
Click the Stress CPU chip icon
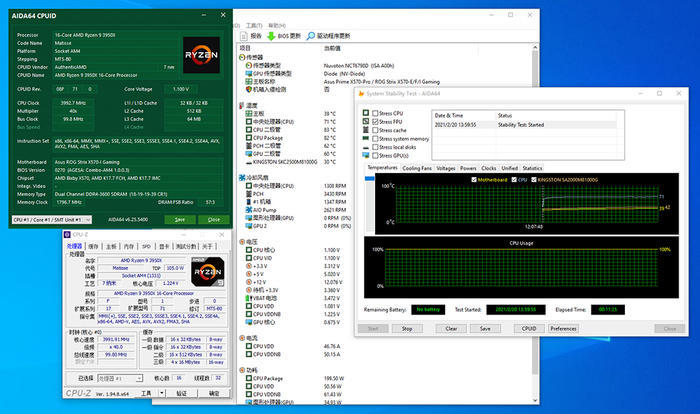[366, 113]
